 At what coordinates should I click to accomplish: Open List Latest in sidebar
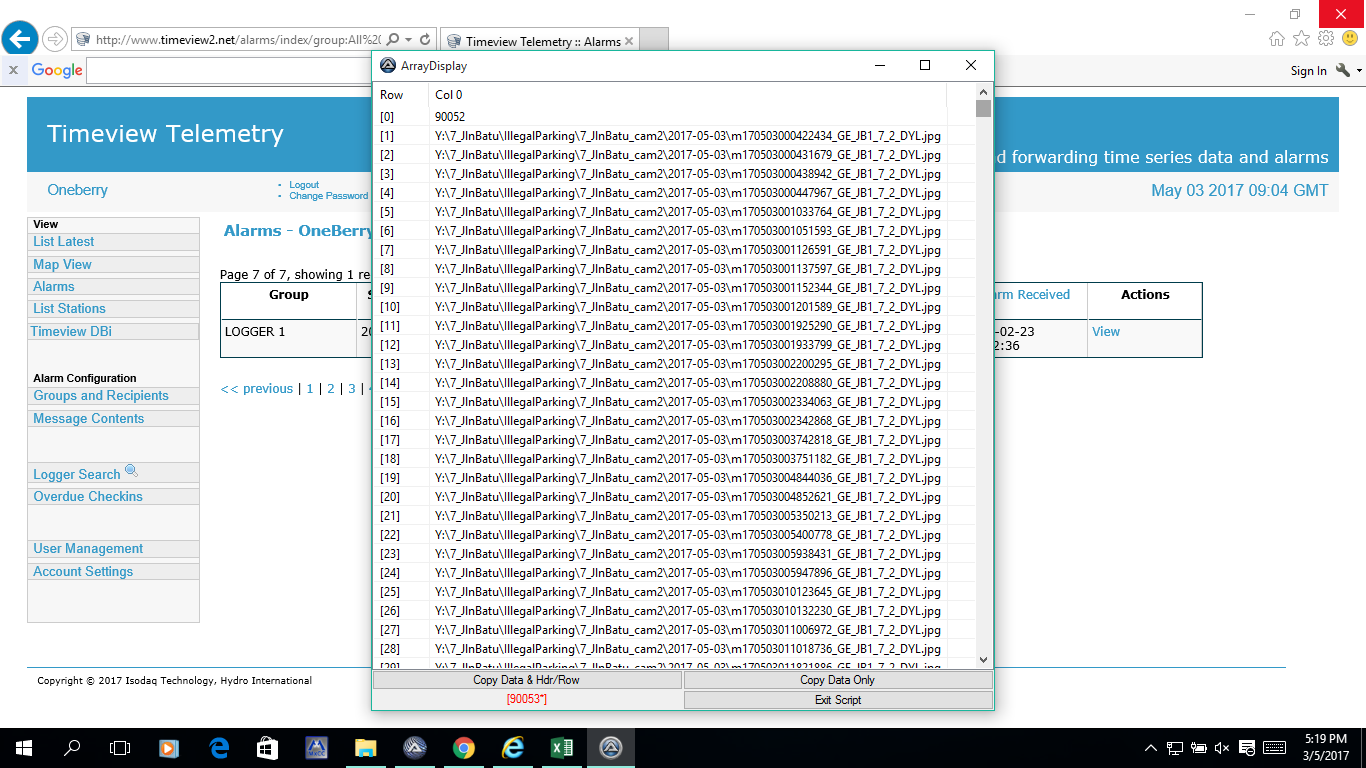click(64, 241)
